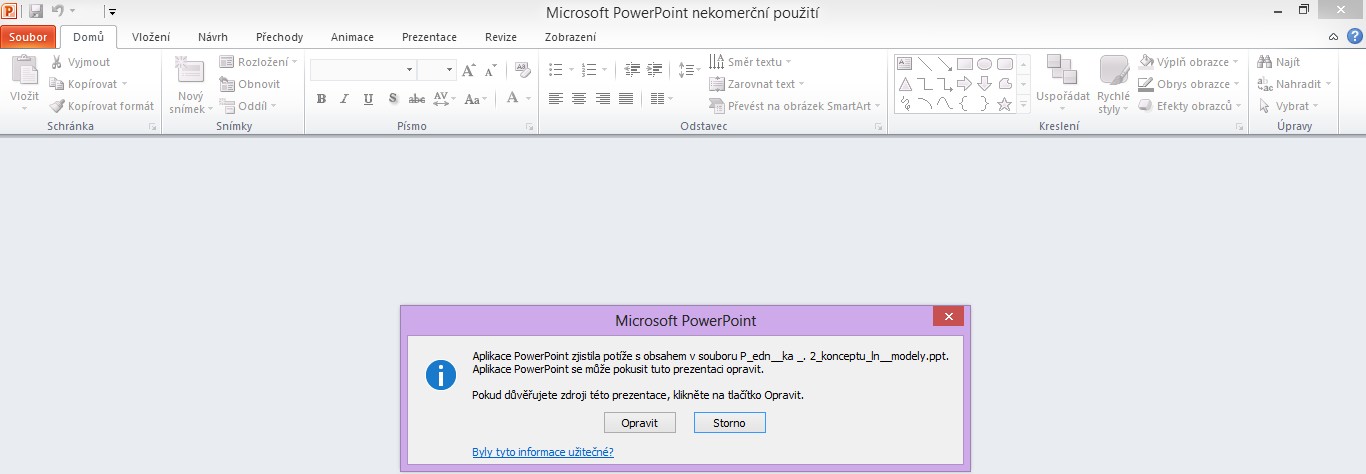Open the character spacing AV dropdown
This screenshot has height=474, width=1366.
tap(444, 98)
